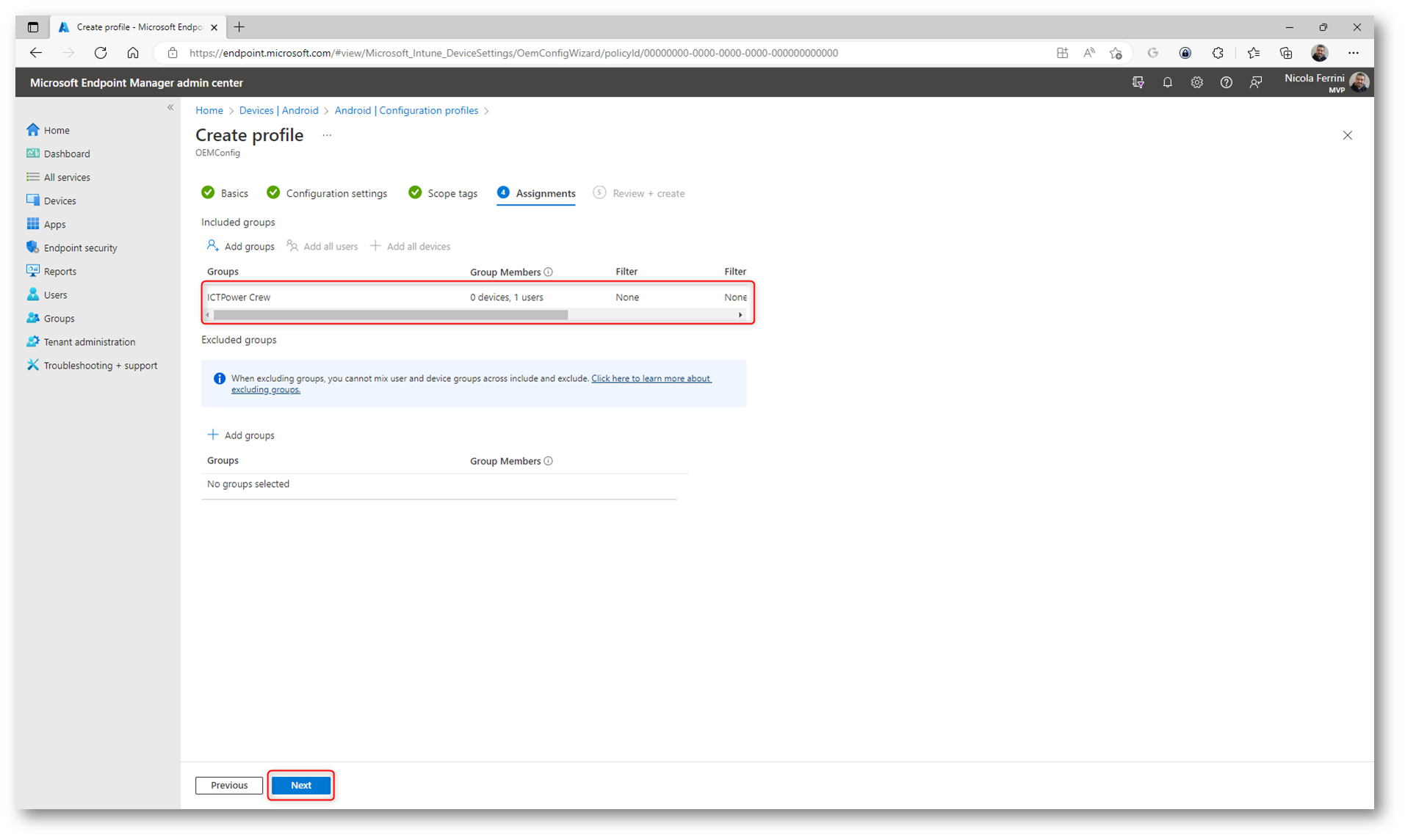
Task: Add groups to Included groups
Action: coord(240,246)
